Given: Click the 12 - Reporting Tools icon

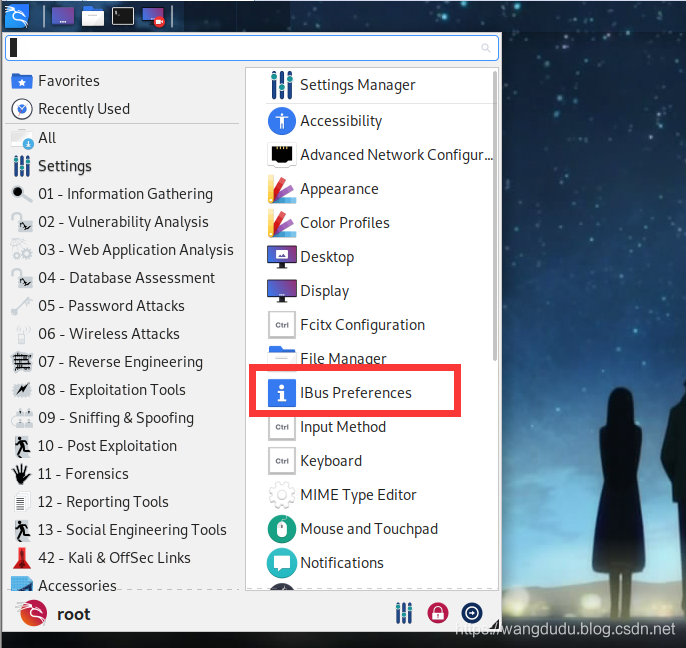Looking at the screenshot, I should 21,502.
